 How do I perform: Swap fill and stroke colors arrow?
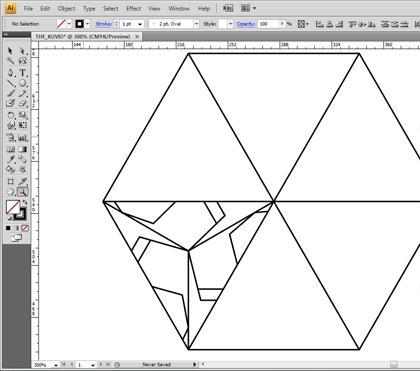[x=25, y=202]
